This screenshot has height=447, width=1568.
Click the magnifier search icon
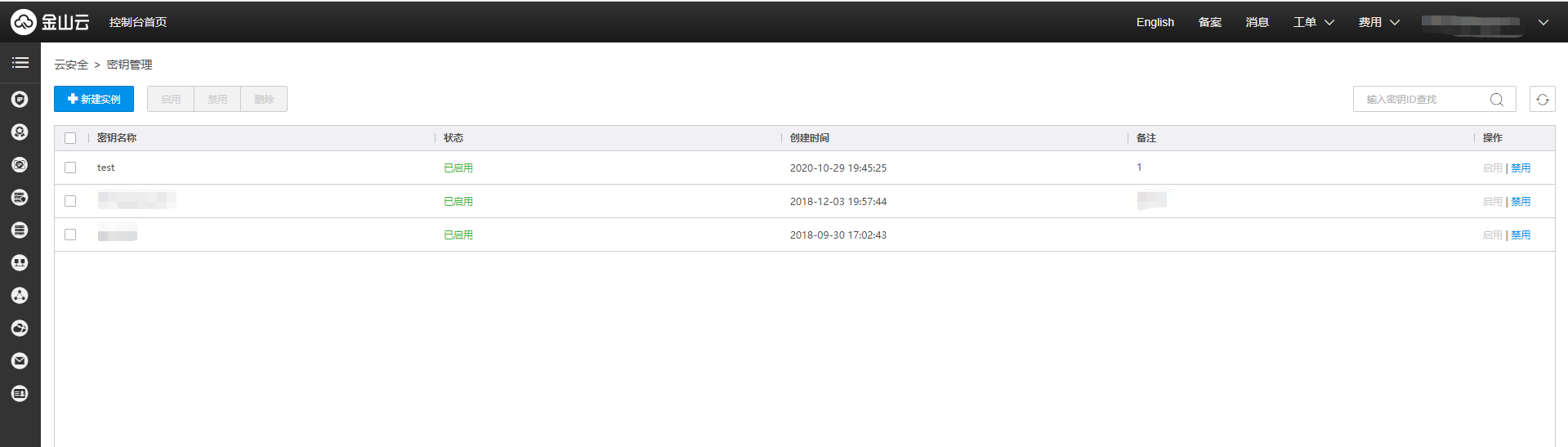click(1496, 100)
